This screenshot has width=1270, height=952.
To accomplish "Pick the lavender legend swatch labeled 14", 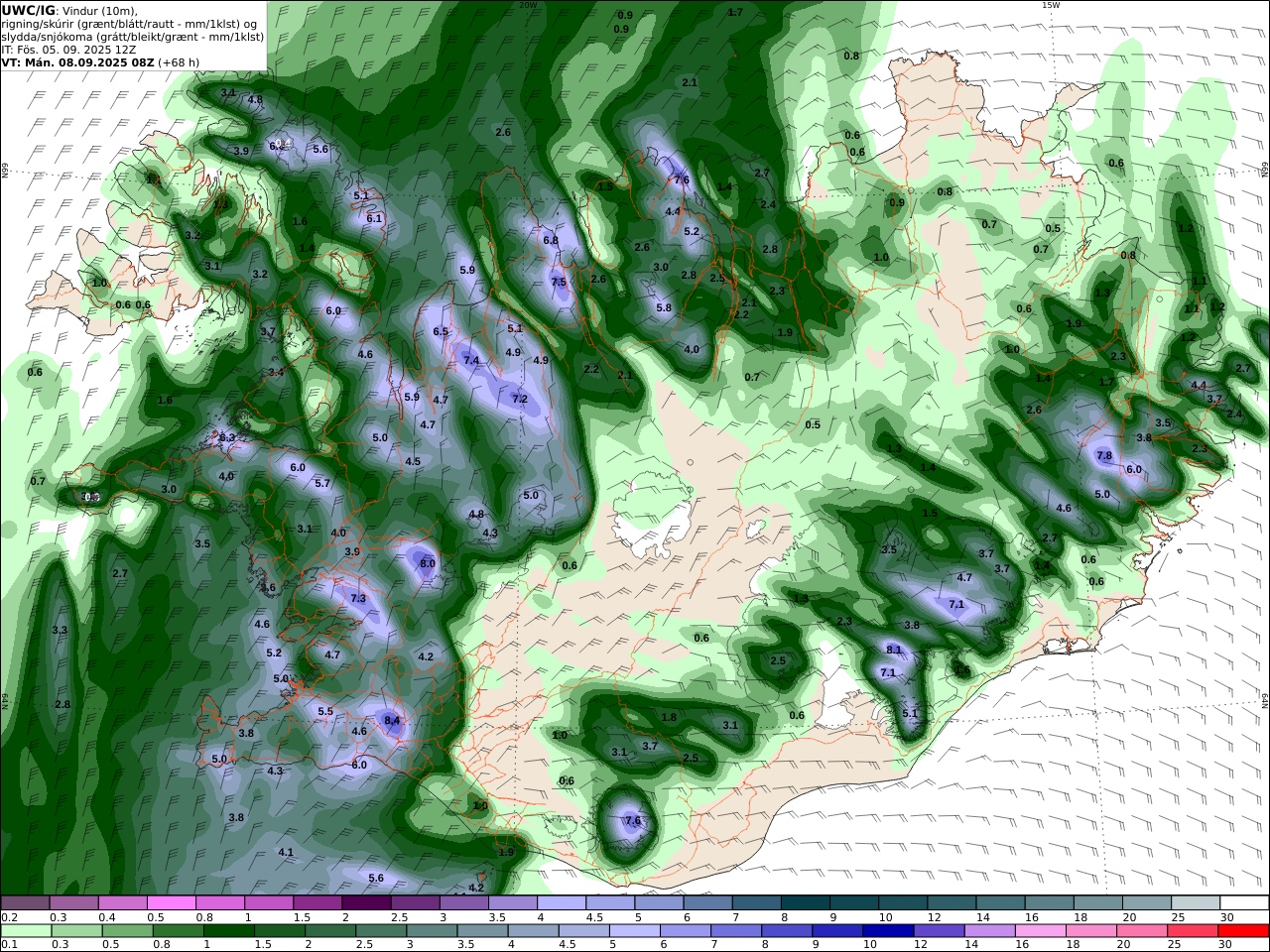I will point(989,931).
